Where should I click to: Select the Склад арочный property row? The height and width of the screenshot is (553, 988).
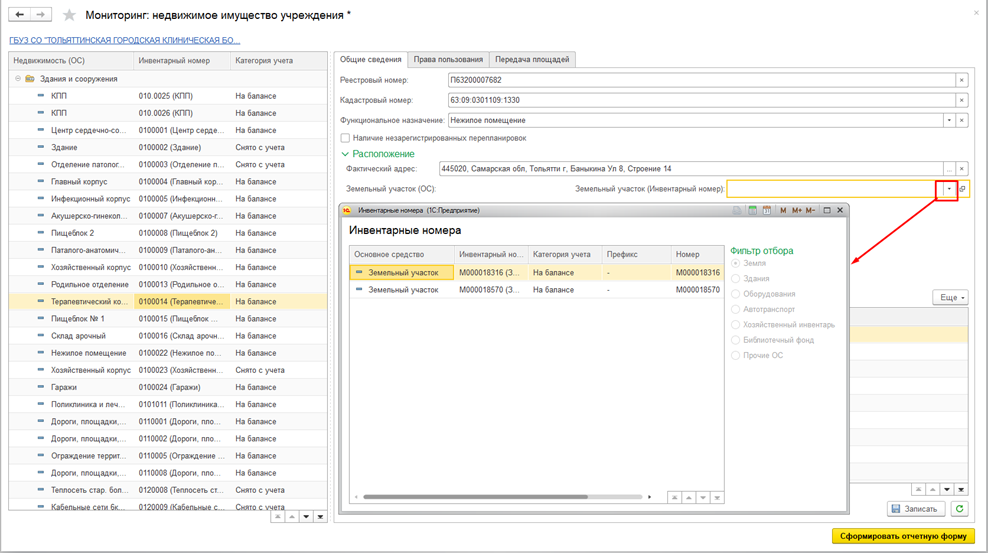click(168, 336)
